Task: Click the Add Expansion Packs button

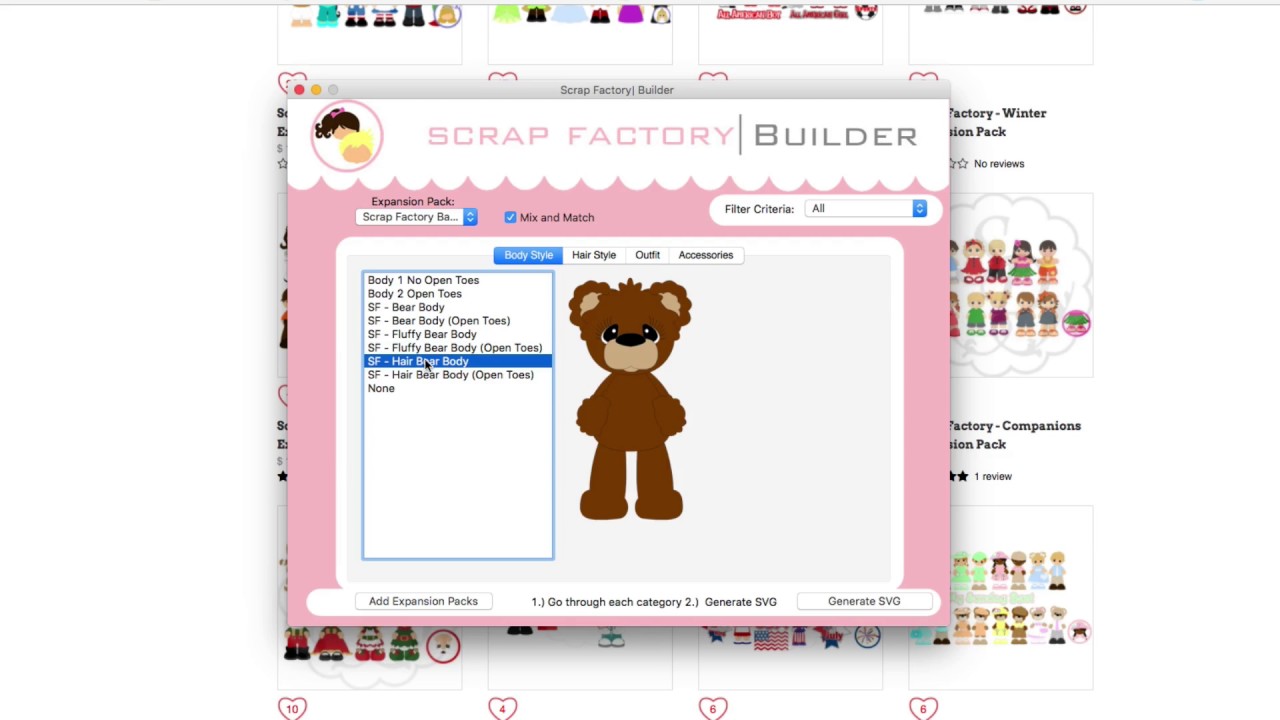Action: [423, 601]
